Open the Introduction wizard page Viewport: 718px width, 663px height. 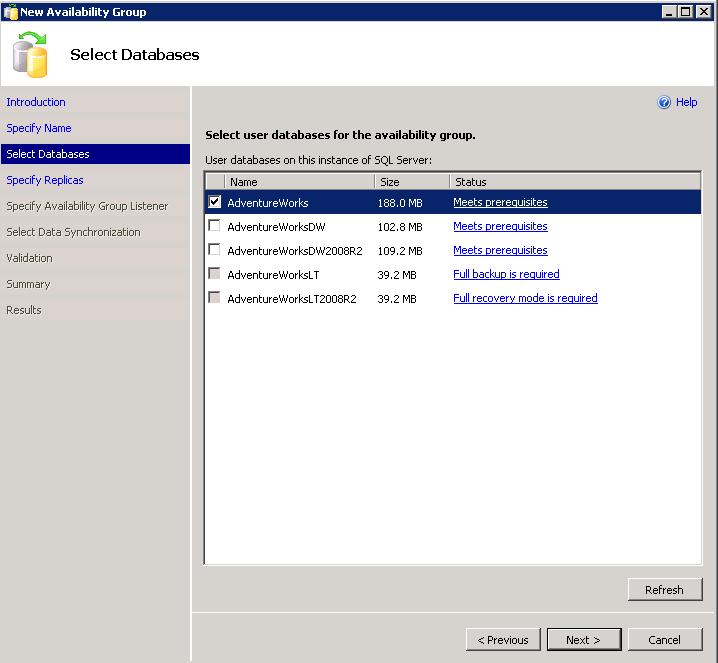(x=36, y=102)
